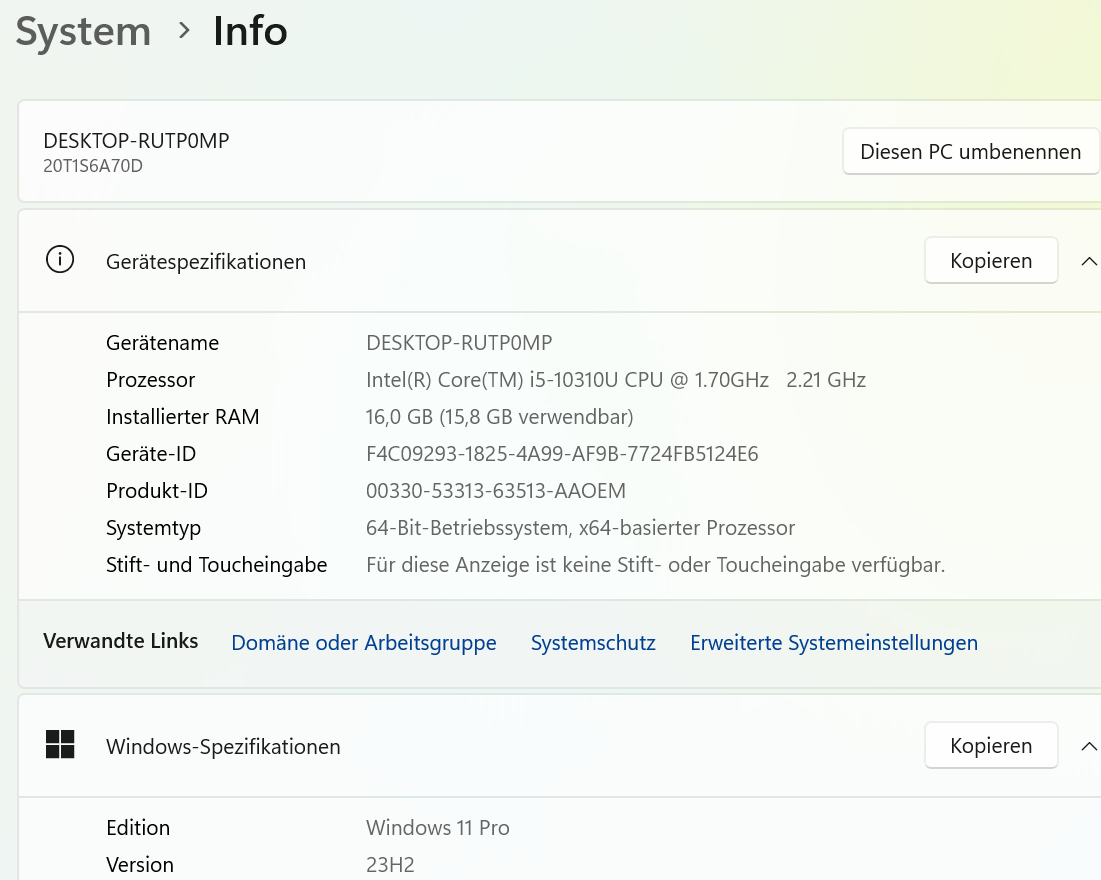
Task: Click the Produkt-ID label
Action: coord(157,491)
